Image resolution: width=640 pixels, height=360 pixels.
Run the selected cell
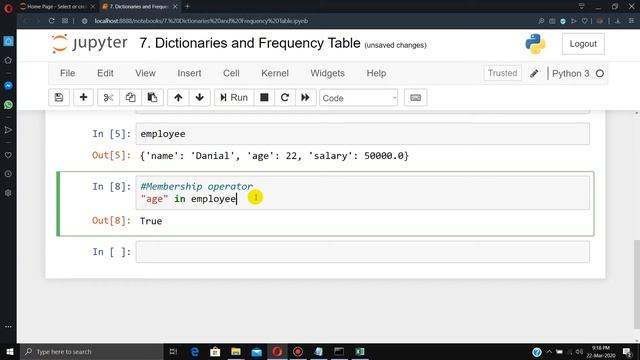click(x=234, y=98)
